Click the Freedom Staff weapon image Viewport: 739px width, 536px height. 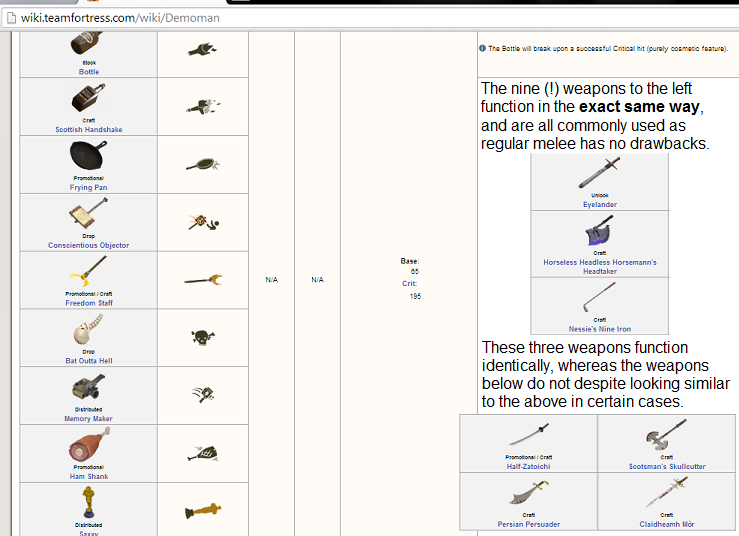tap(87, 271)
